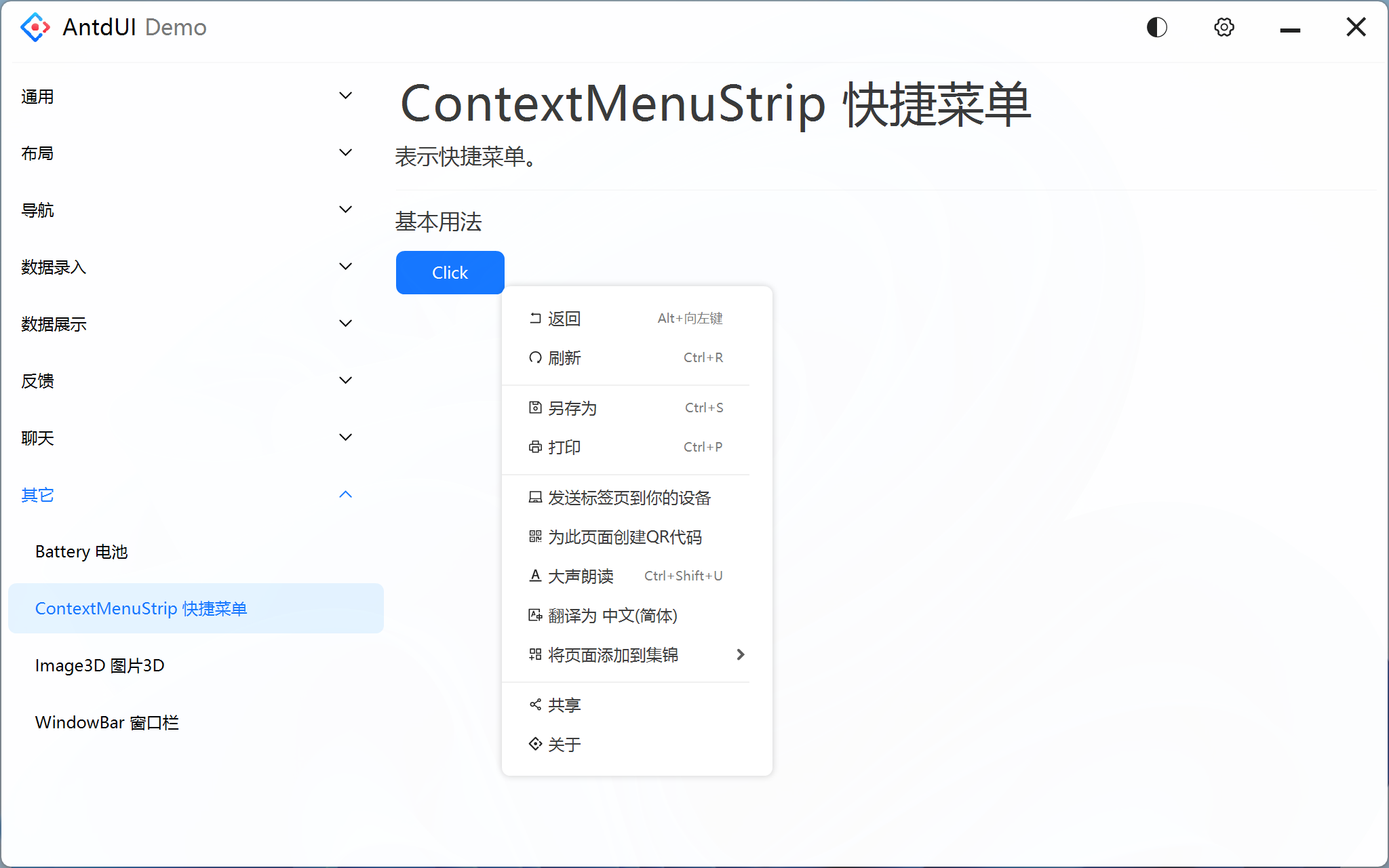Select Battery 电池 in the sidebar
Screen dimensions: 1389x868
point(81,551)
